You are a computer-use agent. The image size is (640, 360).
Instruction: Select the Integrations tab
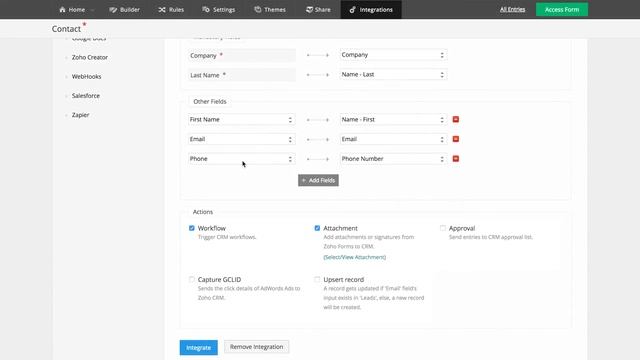371,9
